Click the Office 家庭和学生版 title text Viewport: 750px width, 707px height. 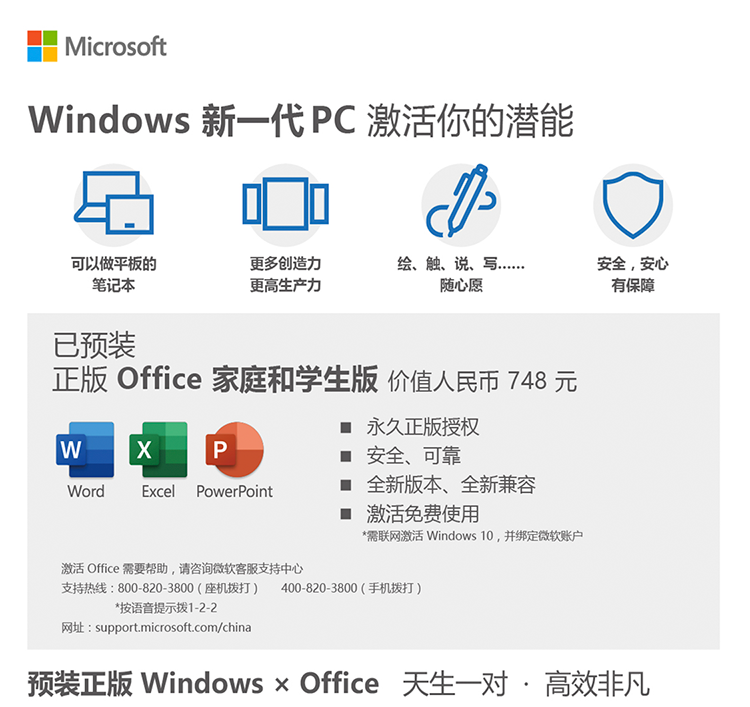[x=248, y=379]
